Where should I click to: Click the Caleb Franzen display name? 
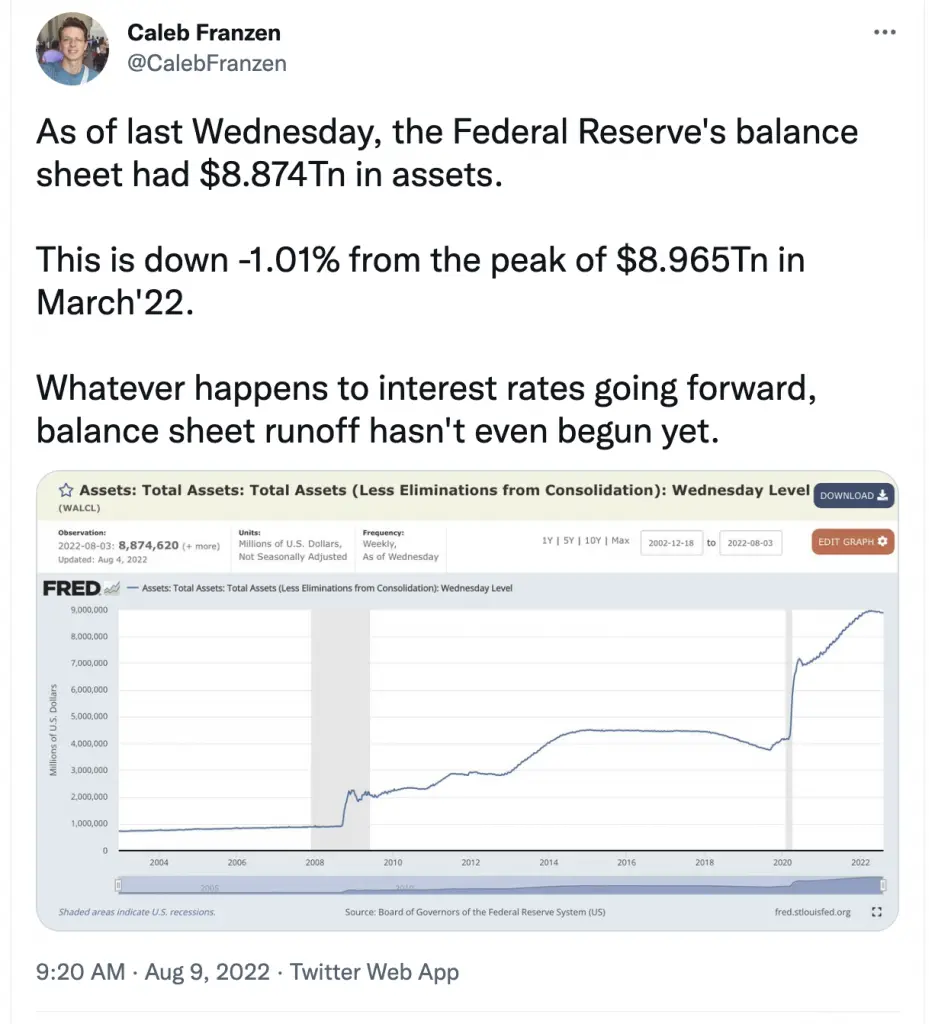point(204,33)
